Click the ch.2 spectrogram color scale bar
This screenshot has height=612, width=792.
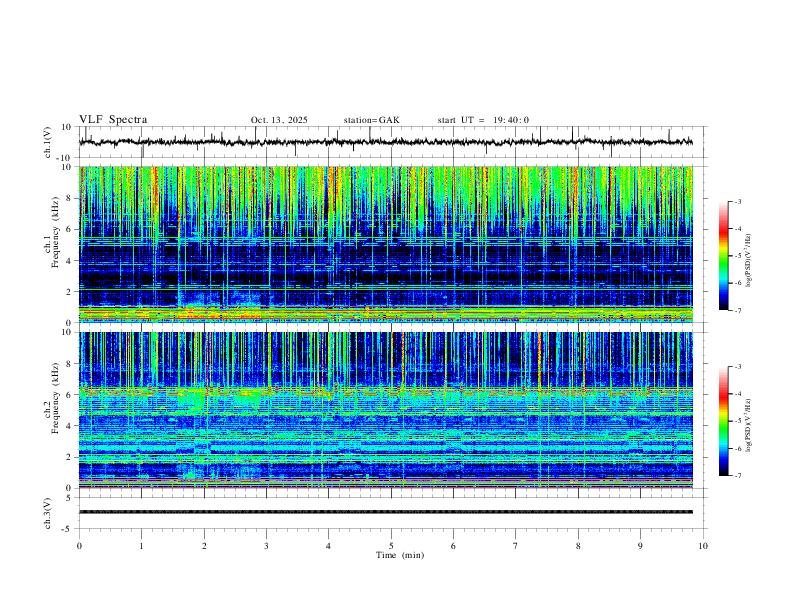pyautogui.click(x=723, y=421)
